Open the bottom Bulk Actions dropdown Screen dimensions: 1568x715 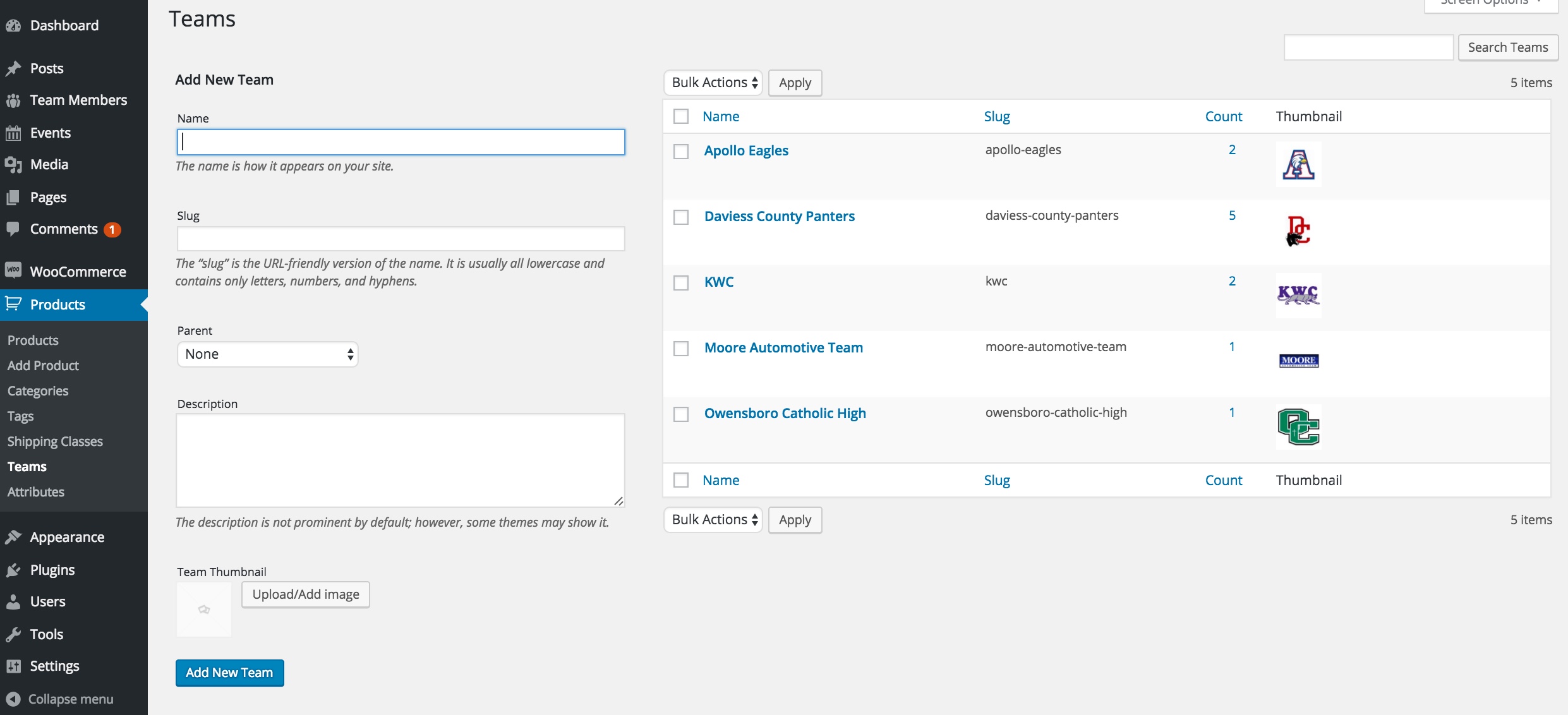point(713,520)
